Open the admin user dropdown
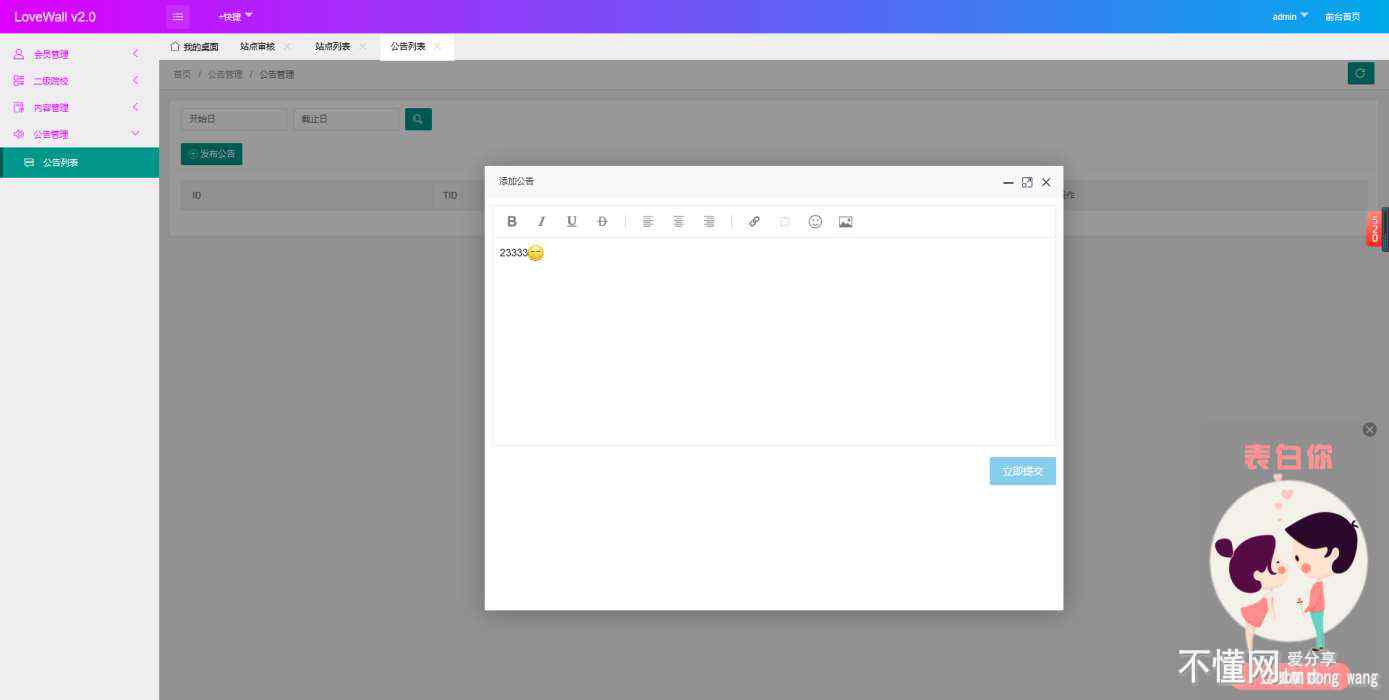This screenshot has width=1389, height=700. point(1290,16)
